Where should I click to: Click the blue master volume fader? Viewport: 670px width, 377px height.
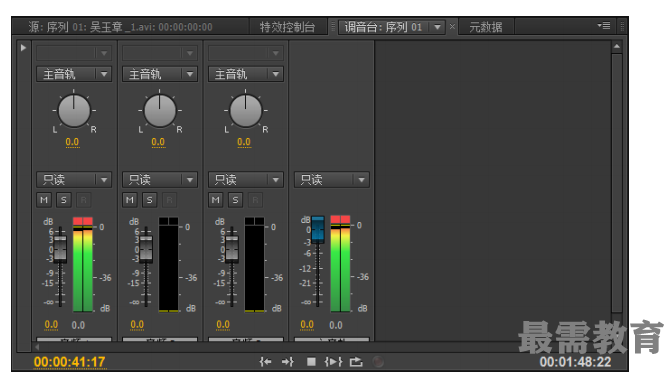[317, 229]
